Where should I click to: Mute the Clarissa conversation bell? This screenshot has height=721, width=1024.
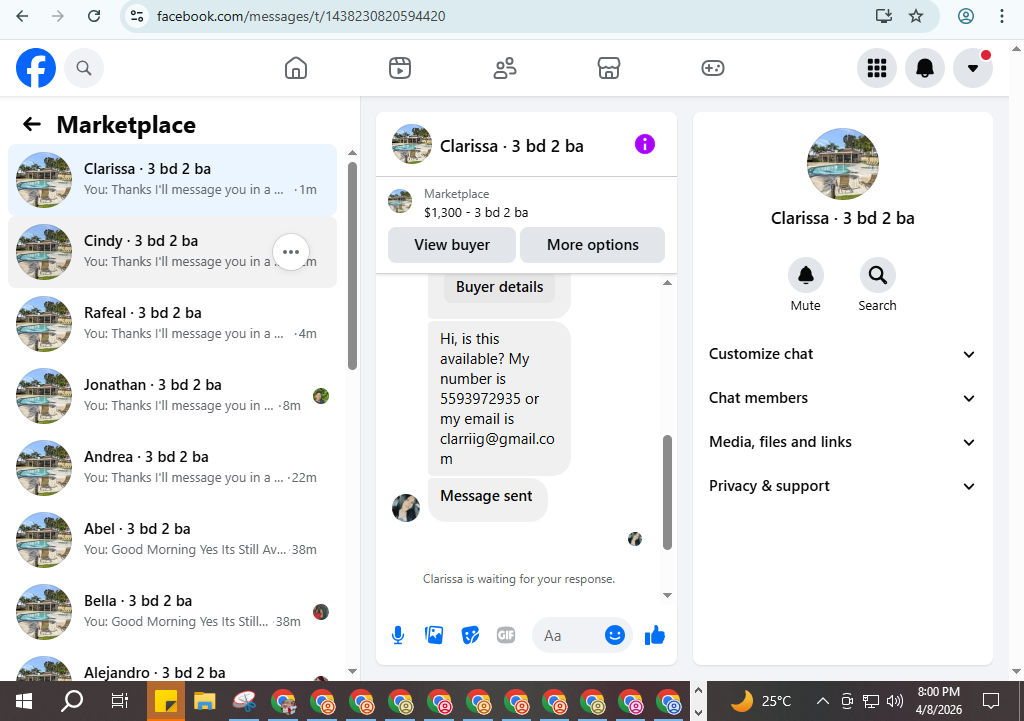(805, 276)
